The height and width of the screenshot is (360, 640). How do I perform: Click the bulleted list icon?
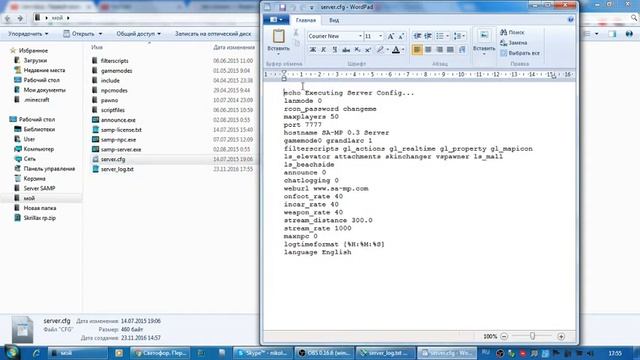coord(440,36)
